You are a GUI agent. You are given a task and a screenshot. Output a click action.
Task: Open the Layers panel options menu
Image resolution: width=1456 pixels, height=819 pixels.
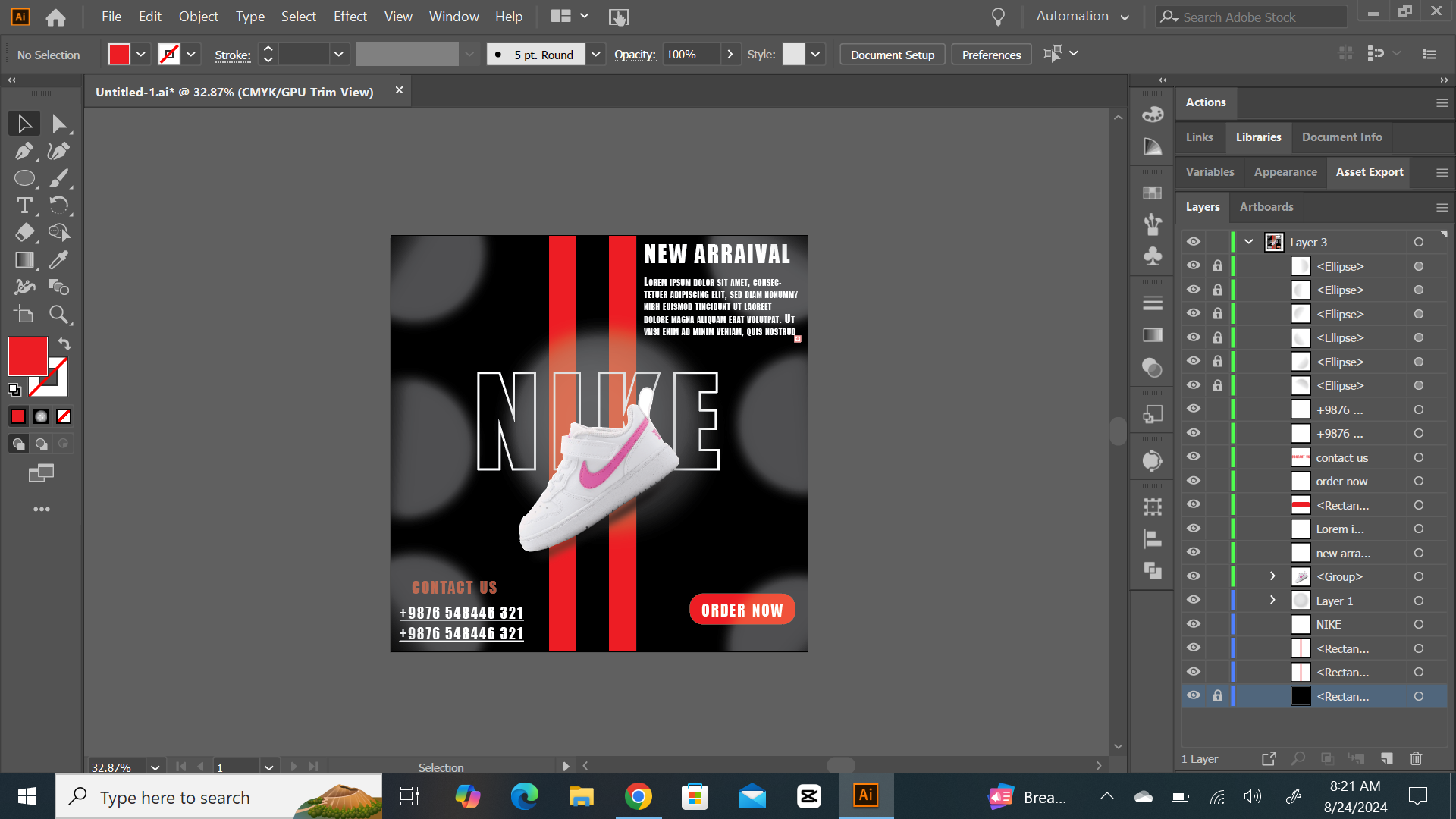[x=1442, y=207]
